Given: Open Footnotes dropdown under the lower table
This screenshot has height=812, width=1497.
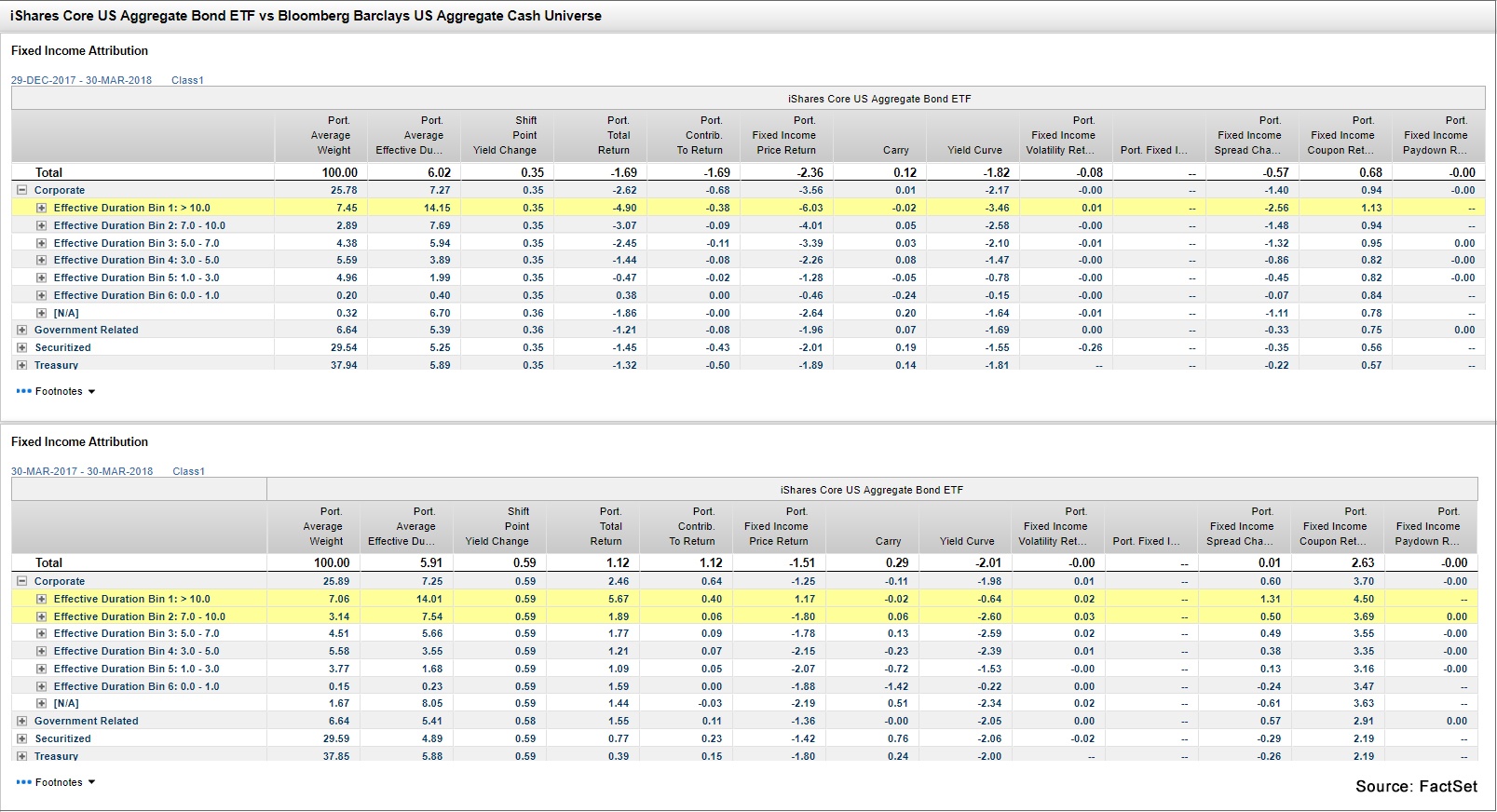Looking at the screenshot, I should coord(59,782).
